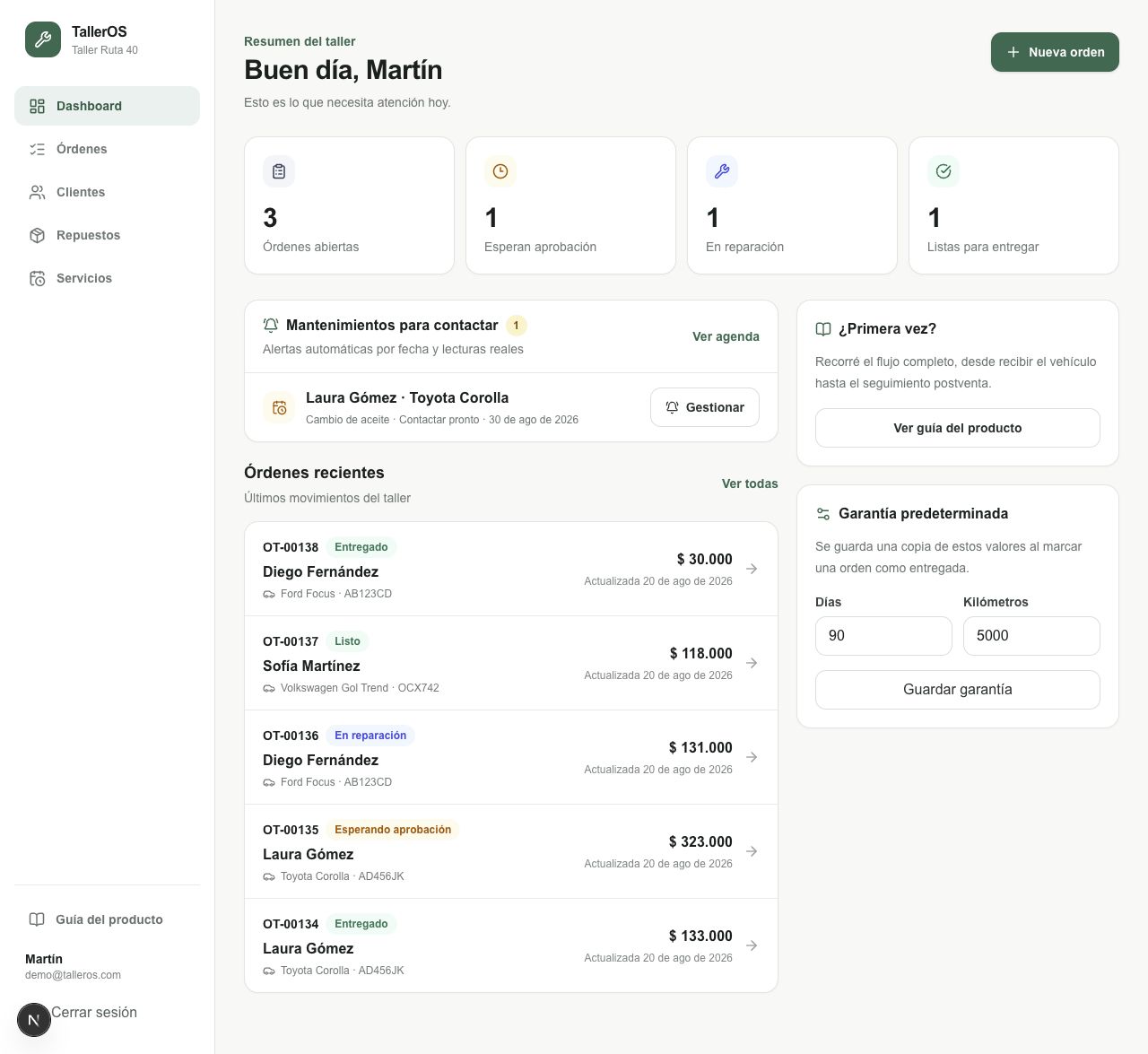Click the sliders icon beside Garantía predeterminada
Image resolution: width=1148 pixels, height=1054 pixels.
click(x=823, y=514)
